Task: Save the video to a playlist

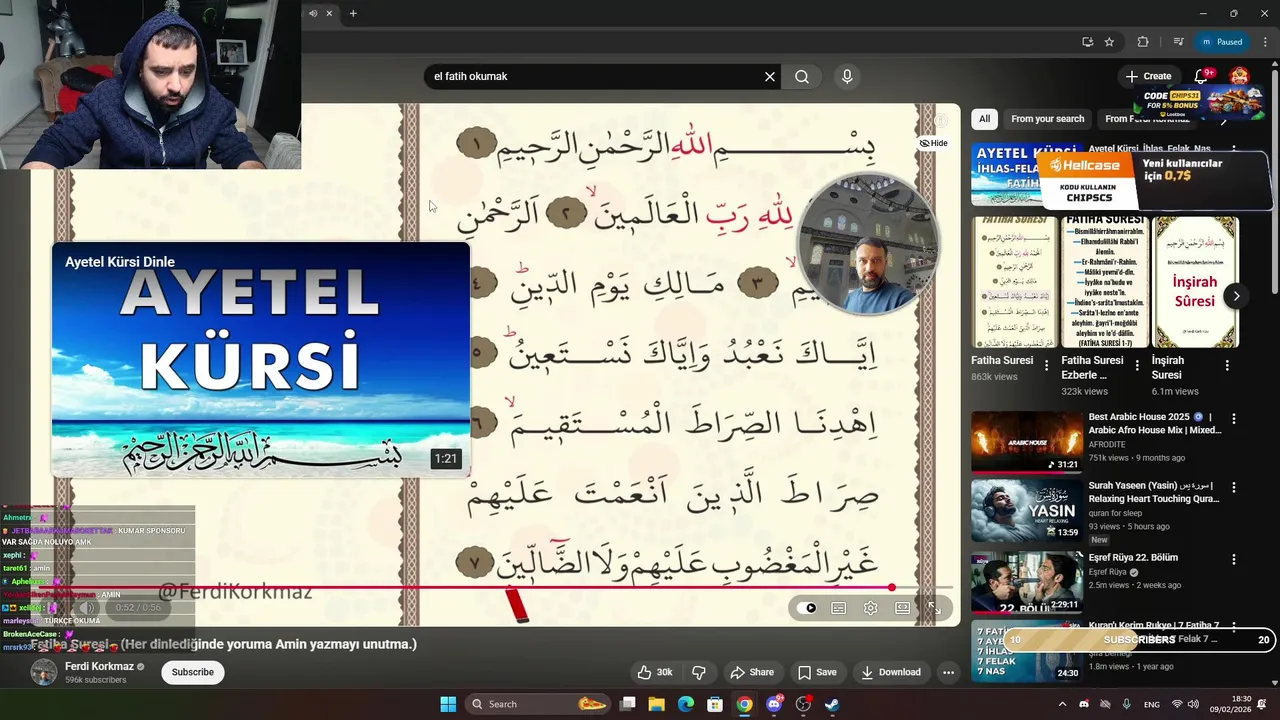Action: coord(817,672)
